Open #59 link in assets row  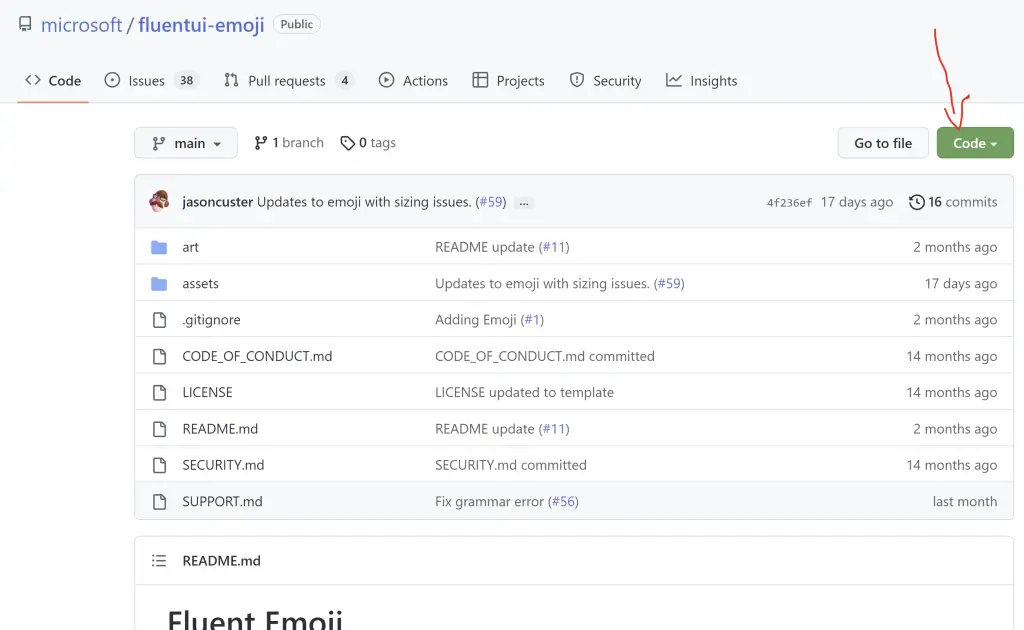[669, 283]
